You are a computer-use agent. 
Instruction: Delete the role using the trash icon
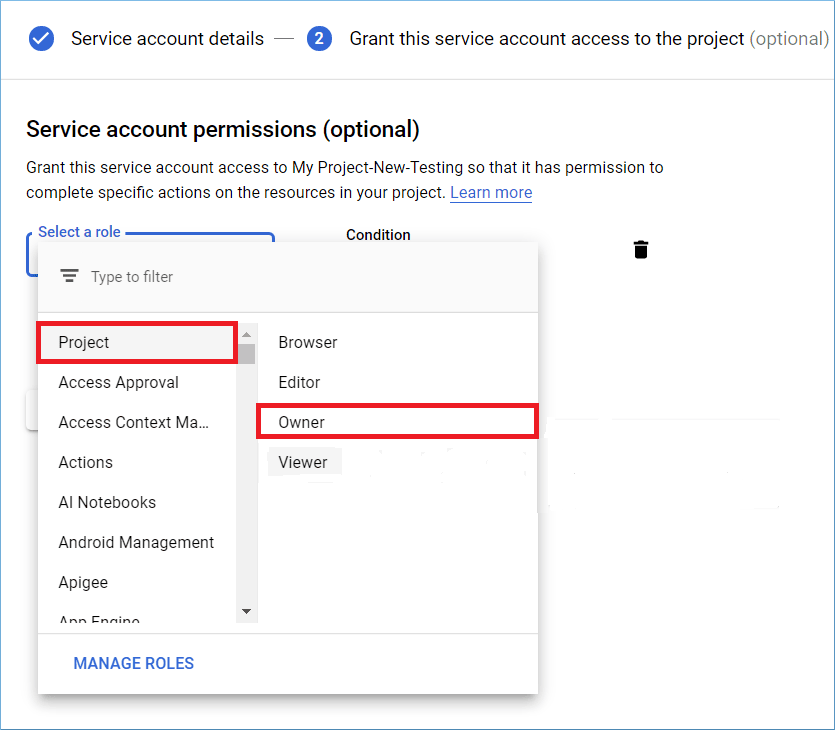coord(641,249)
